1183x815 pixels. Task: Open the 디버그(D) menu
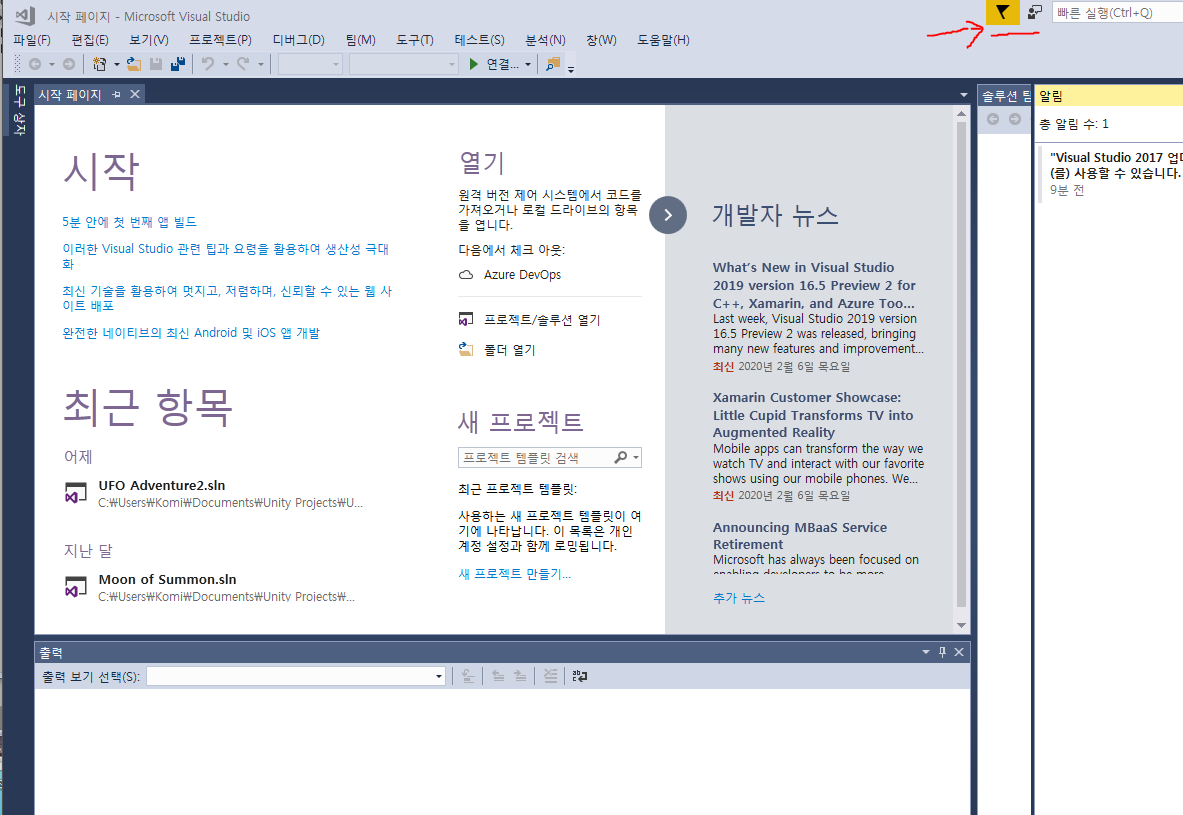[299, 40]
